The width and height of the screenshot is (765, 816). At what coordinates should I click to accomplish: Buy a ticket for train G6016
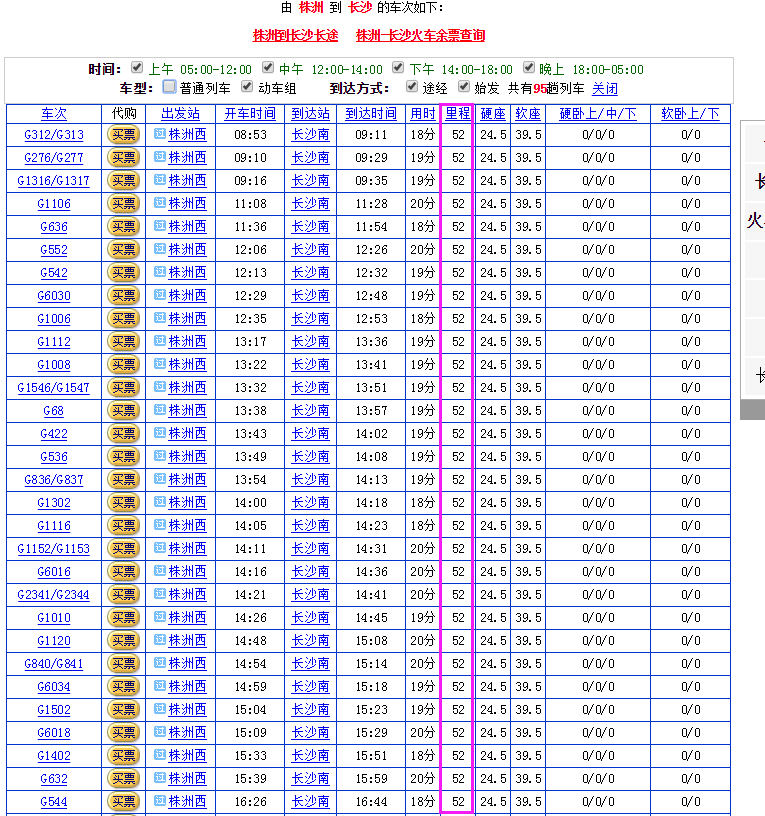point(123,571)
